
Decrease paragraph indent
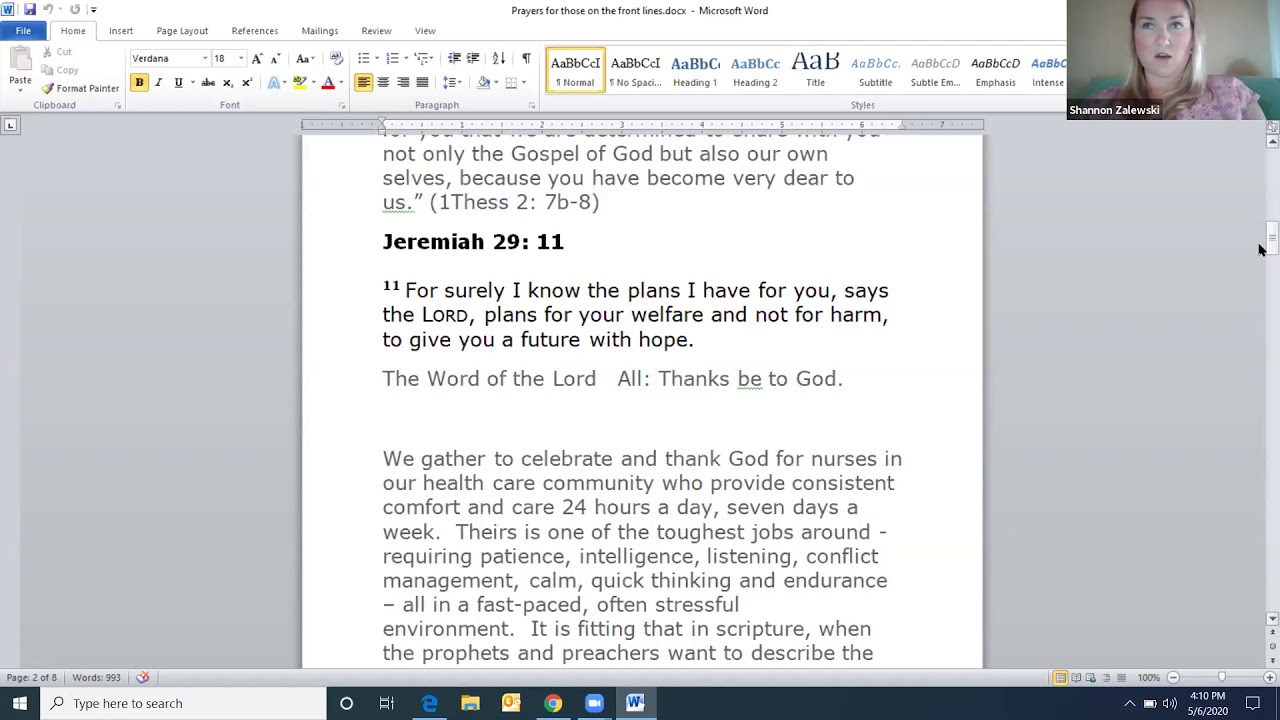click(454, 58)
